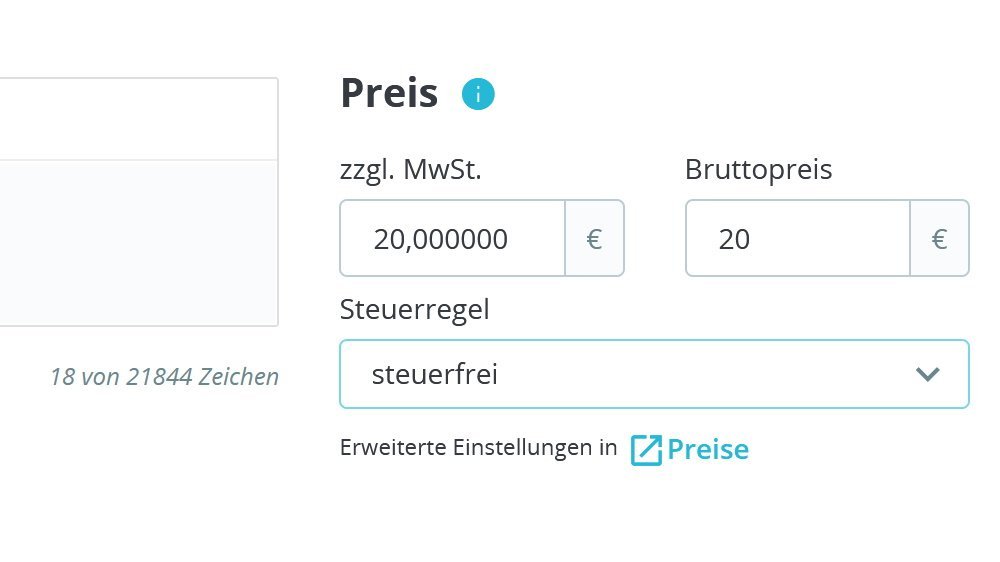Open the steuerfrei tax rule combo box
The width and height of the screenshot is (1000, 562).
(x=640, y=375)
